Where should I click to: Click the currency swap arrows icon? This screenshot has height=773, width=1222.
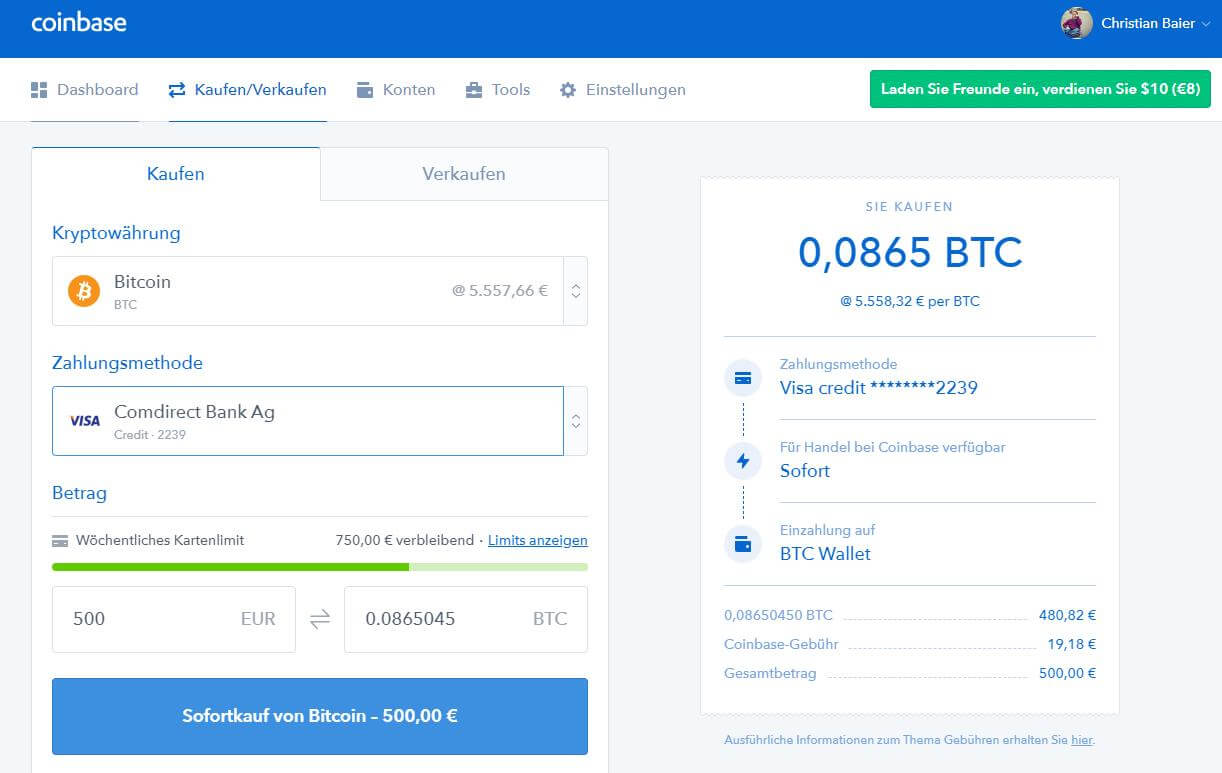coord(320,620)
